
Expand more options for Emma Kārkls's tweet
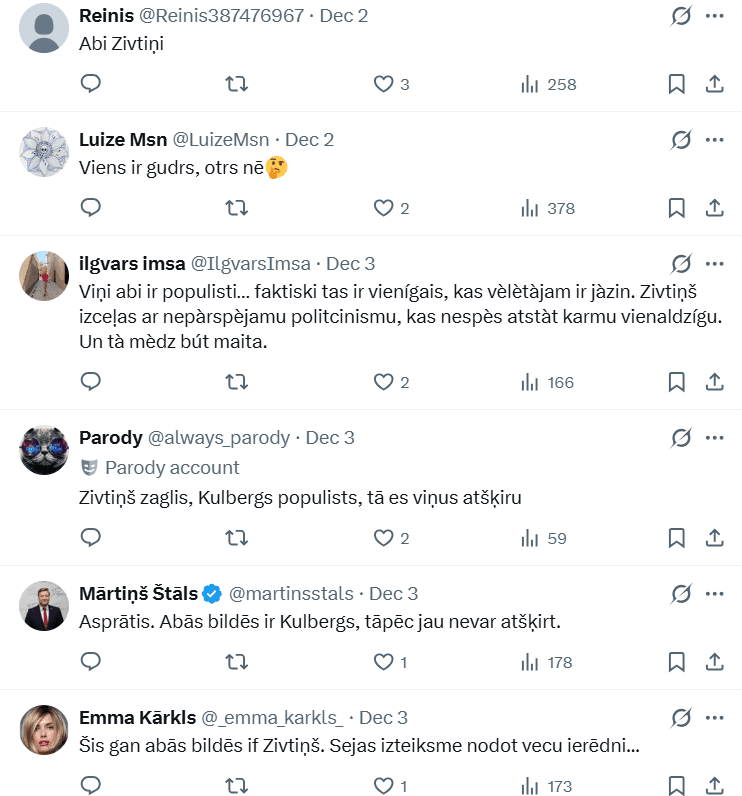[714, 718]
